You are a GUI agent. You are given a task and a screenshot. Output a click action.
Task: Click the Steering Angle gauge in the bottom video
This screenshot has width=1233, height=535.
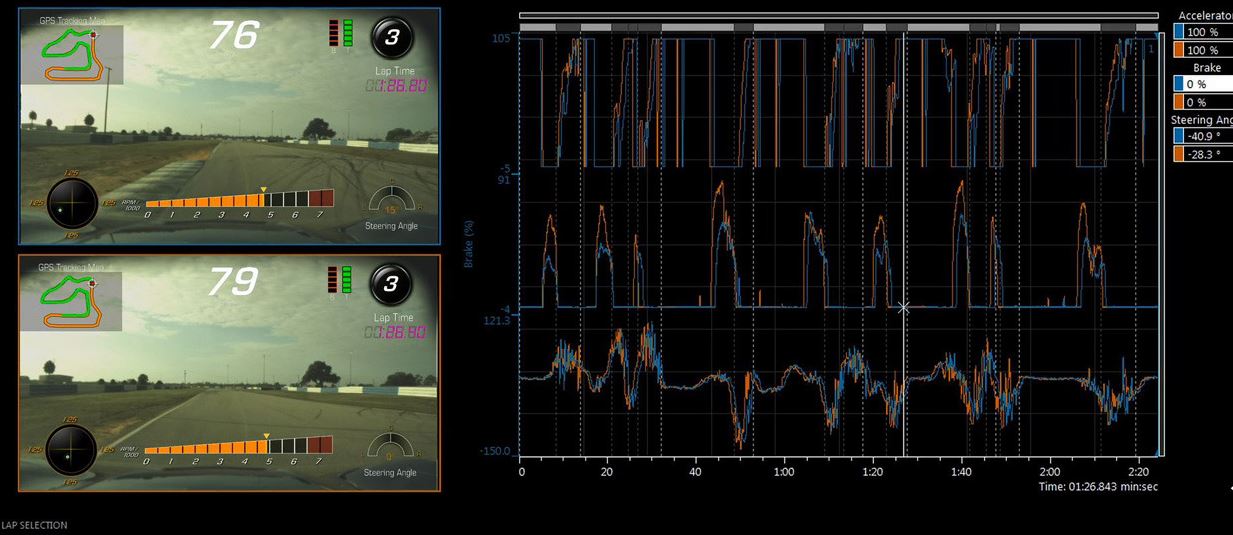click(x=391, y=448)
